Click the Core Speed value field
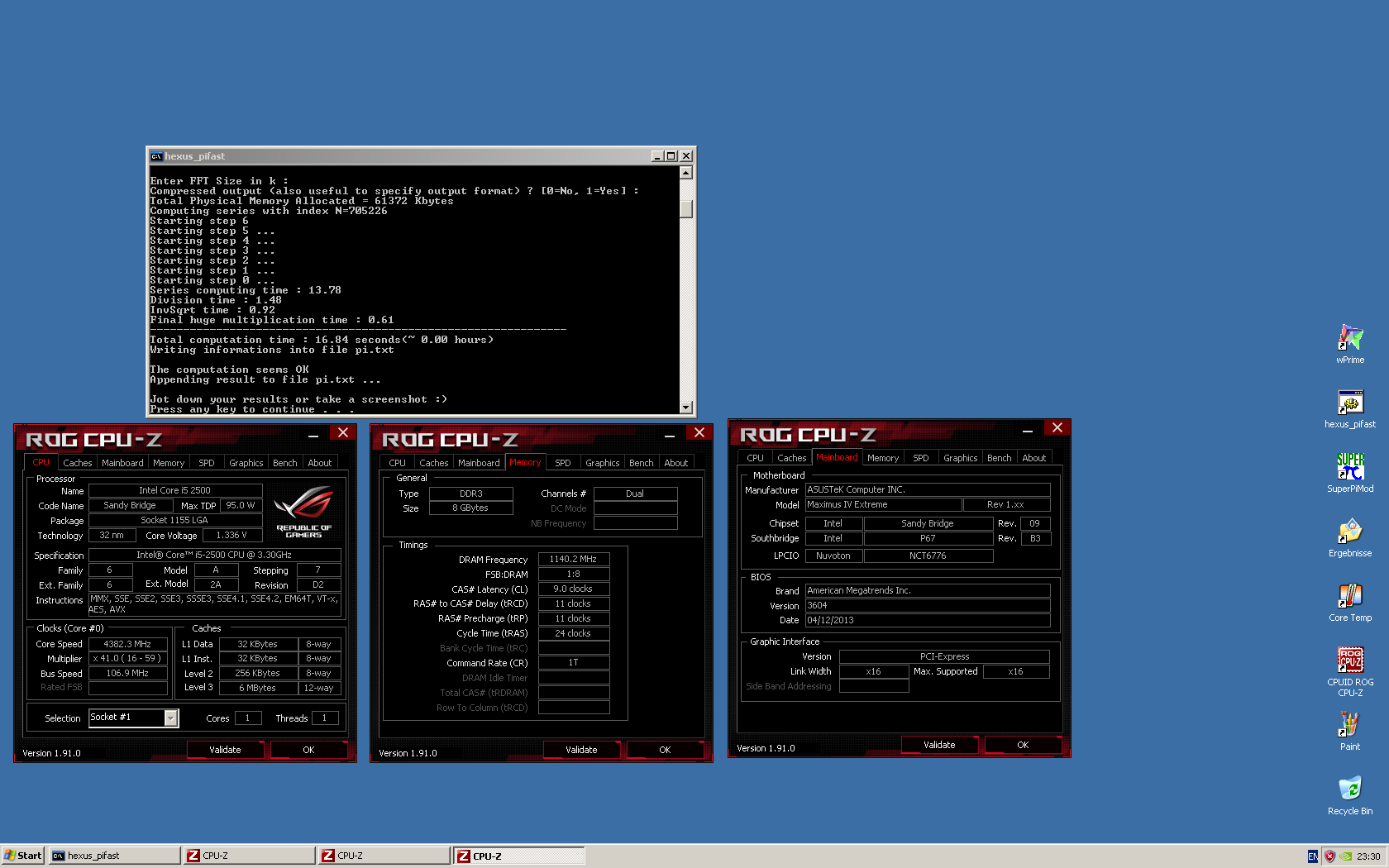This screenshot has height=868, width=1389. pos(127,644)
